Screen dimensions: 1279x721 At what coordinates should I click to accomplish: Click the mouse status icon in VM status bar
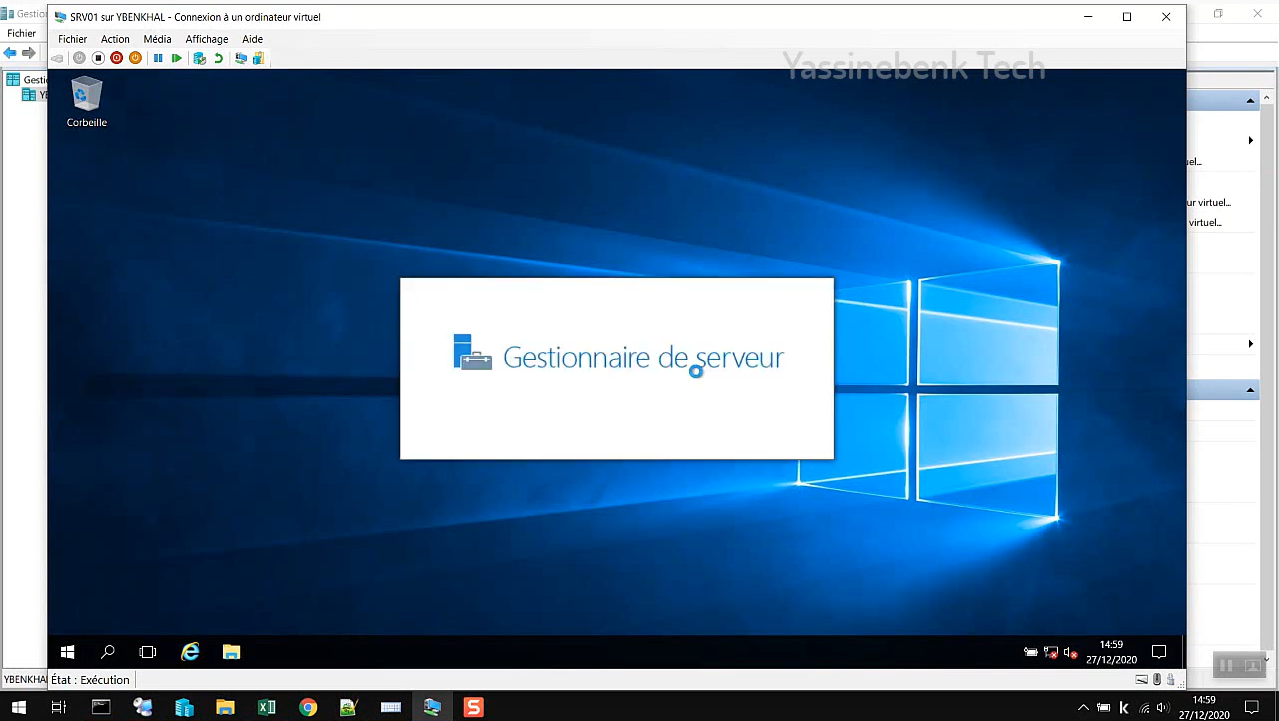[1157, 680]
